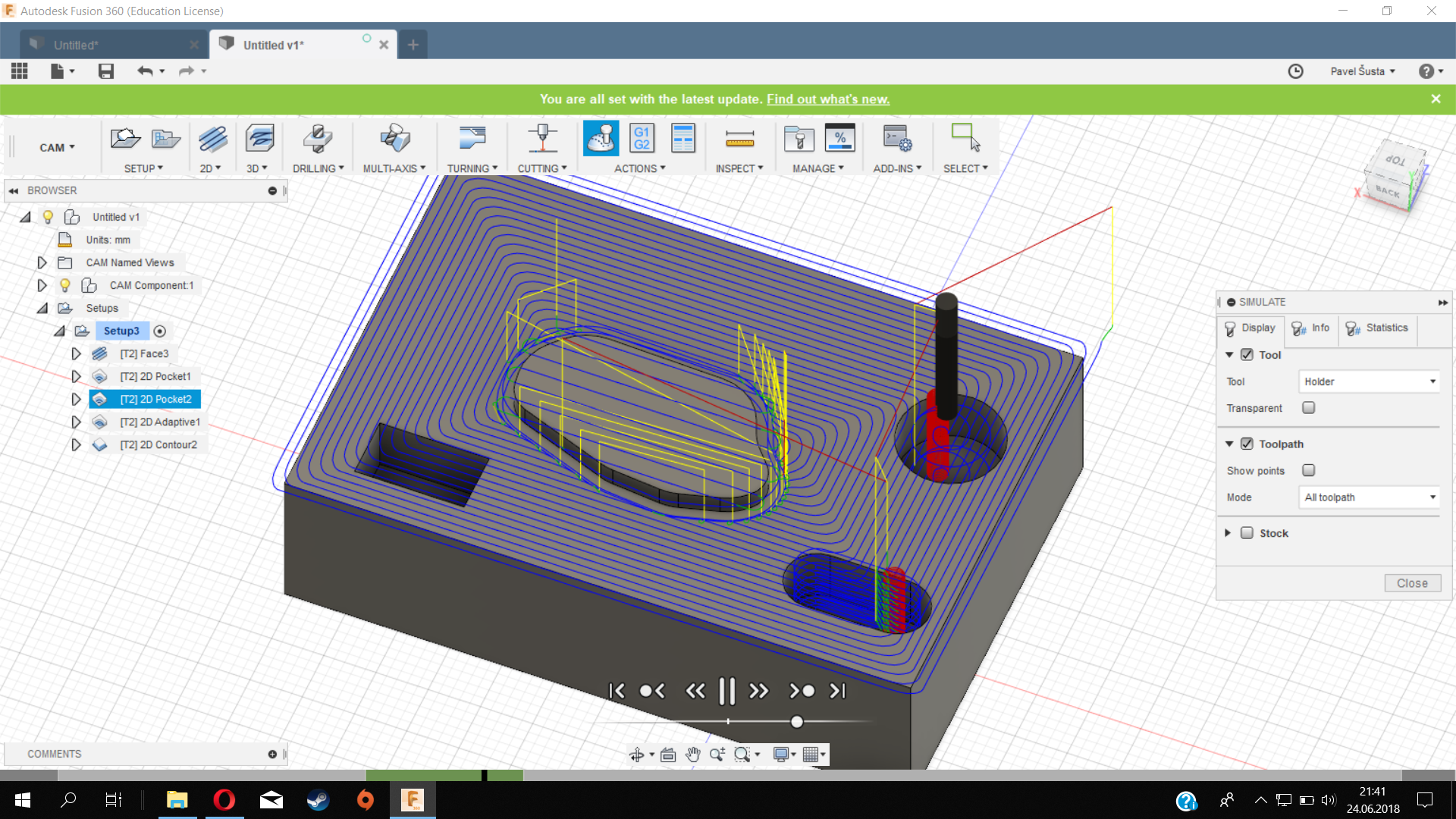1456x819 pixels.
Task: Switch to the Info tab
Action: (x=1310, y=328)
